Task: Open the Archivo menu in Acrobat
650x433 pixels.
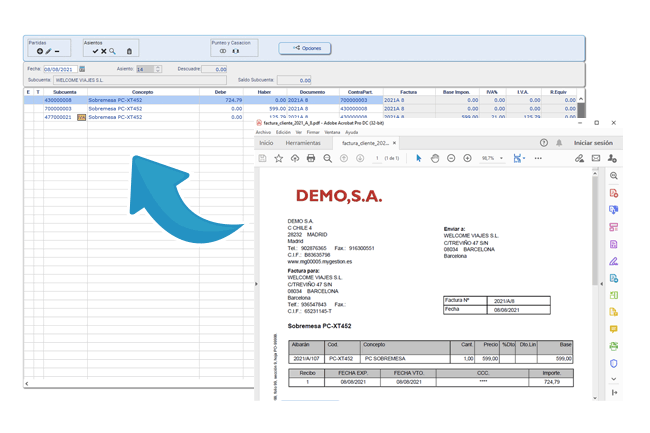Action: (263, 132)
